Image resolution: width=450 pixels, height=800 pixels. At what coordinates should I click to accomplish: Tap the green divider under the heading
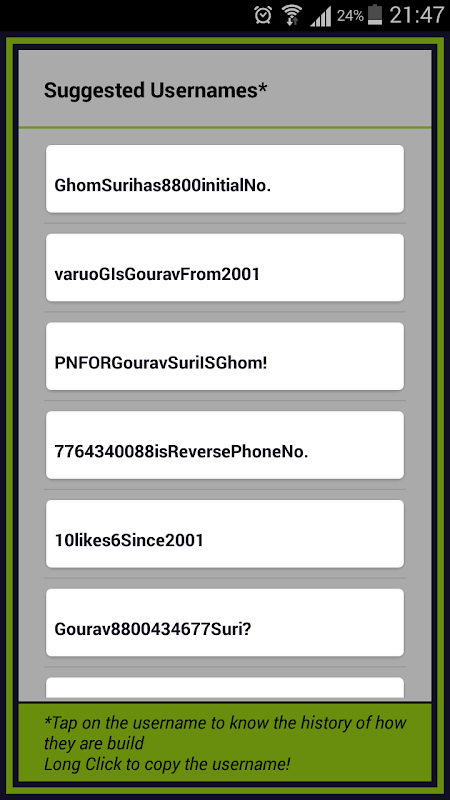coord(225,127)
